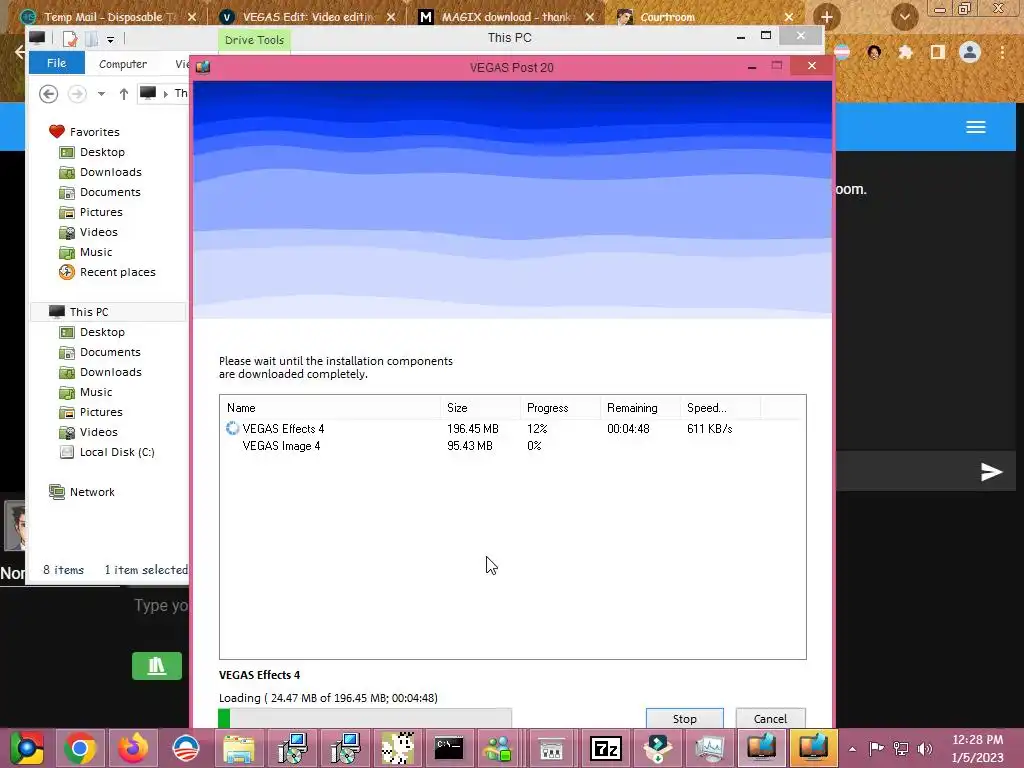Click the Size column header
1024x768 pixels.
coord(480,408)
